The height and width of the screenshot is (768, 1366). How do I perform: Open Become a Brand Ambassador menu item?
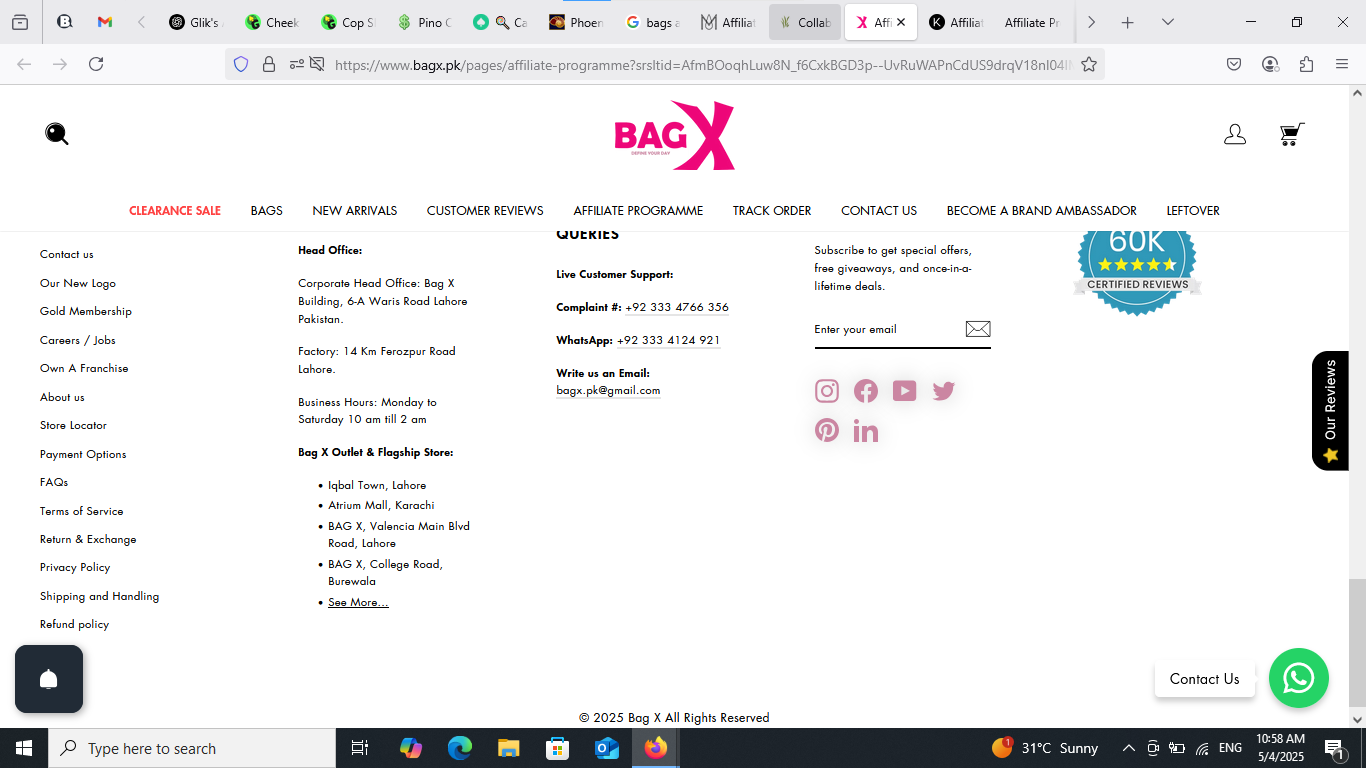click(1042, 211)
